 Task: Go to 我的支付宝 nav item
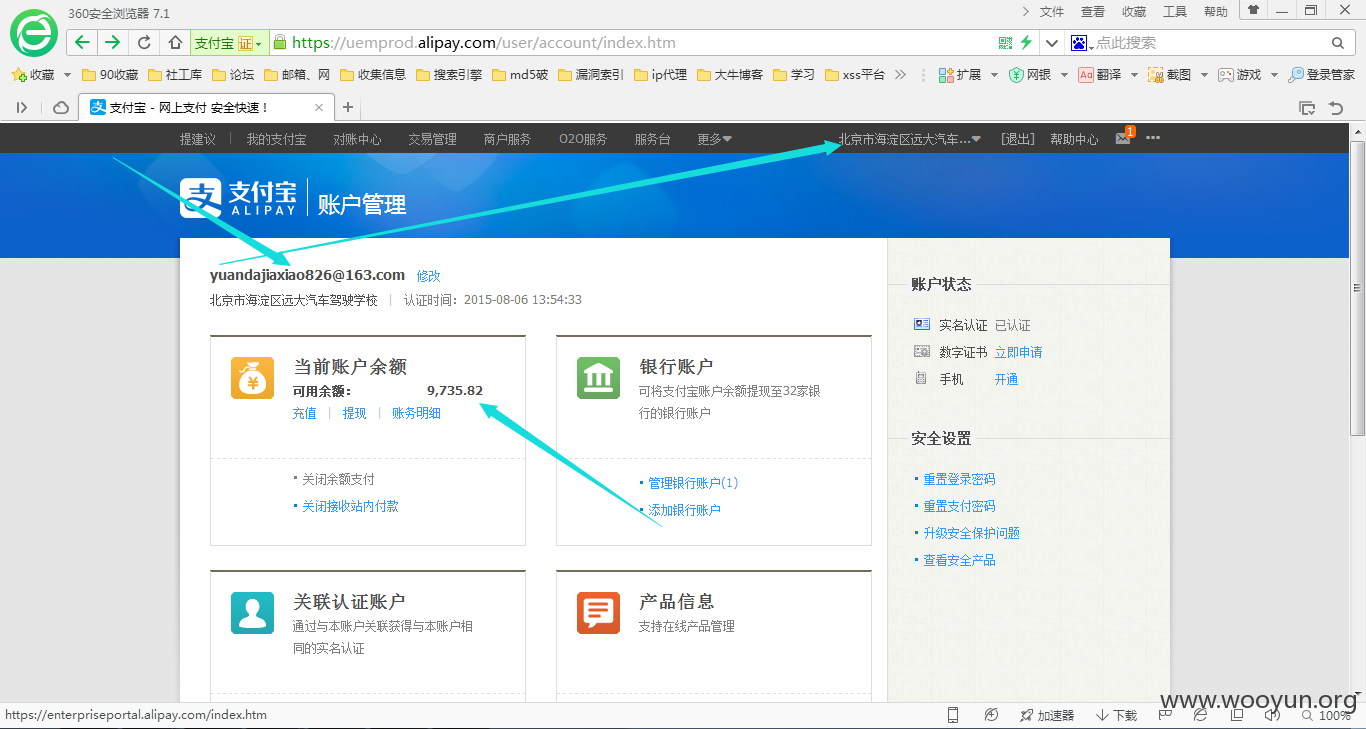click(x=277, y=139)
